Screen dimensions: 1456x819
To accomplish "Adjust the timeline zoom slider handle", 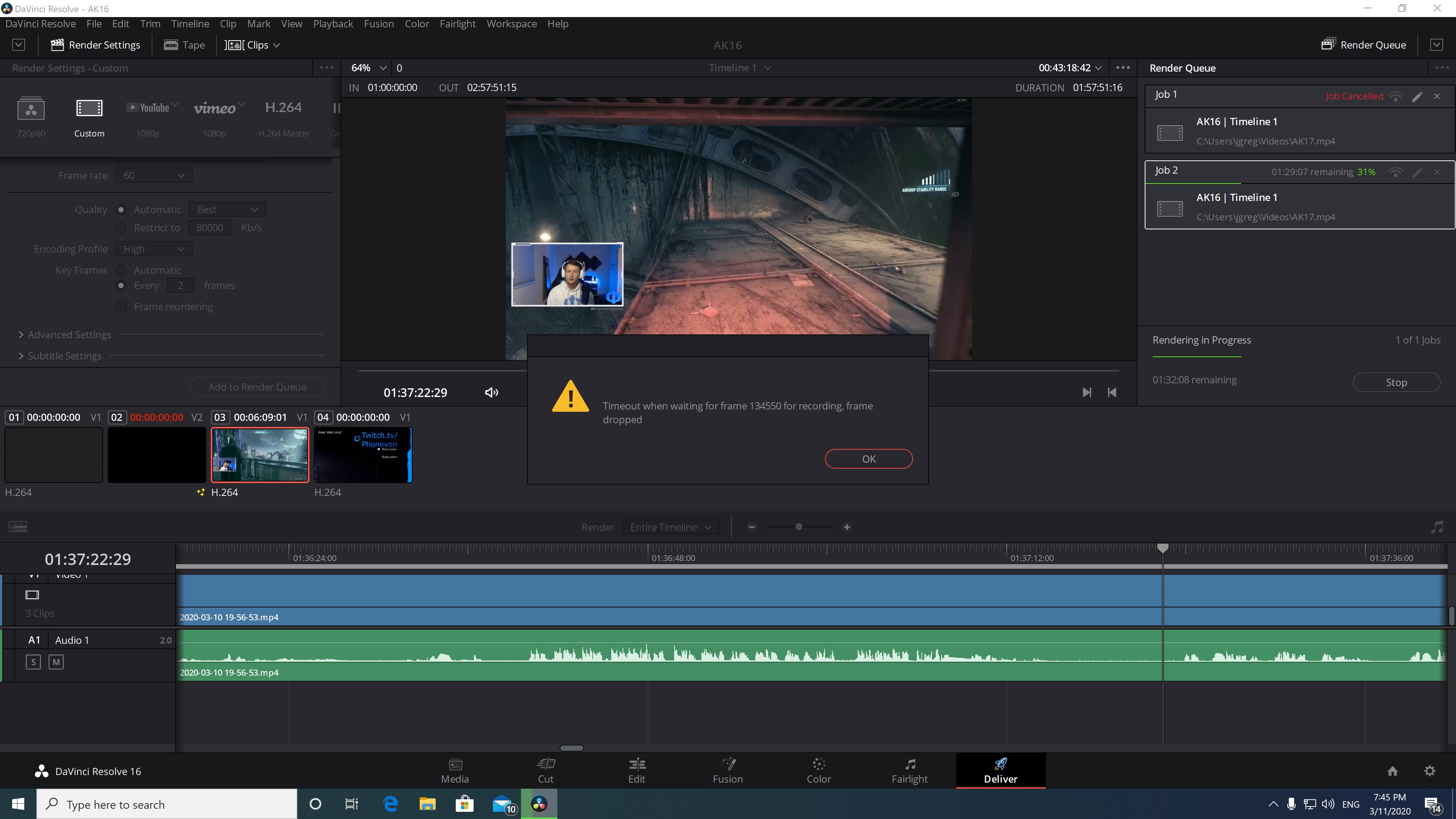I will pyautogui.click(x=799, y=527).
